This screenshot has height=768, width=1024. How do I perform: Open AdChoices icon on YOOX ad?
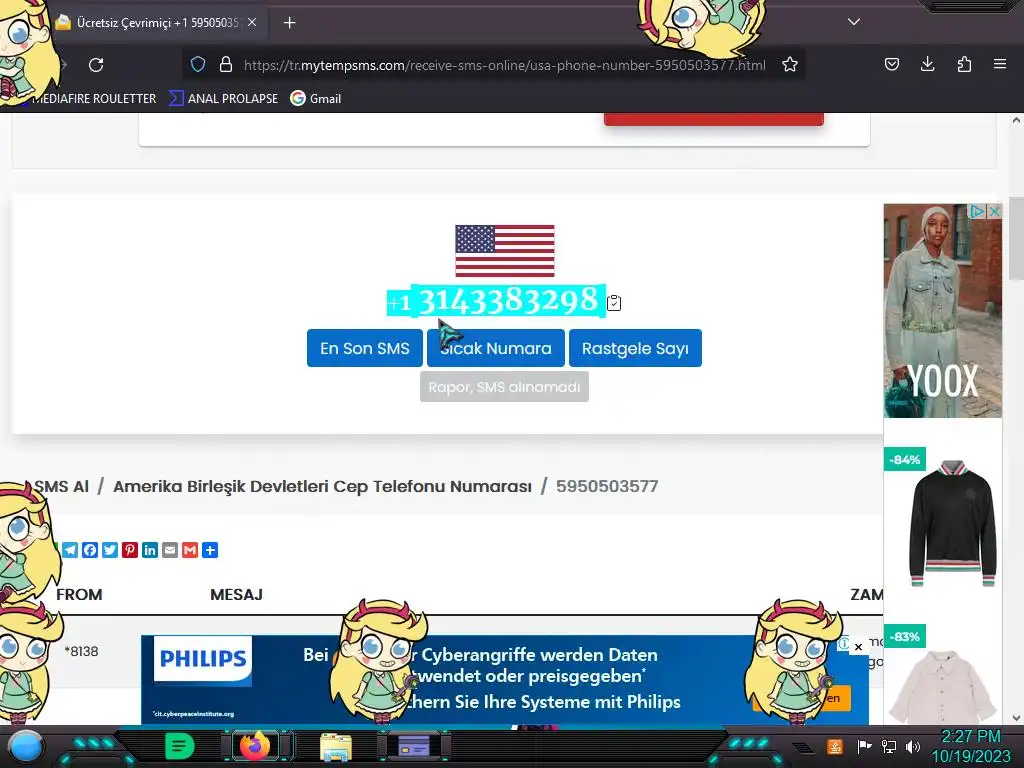coord(977,212)
